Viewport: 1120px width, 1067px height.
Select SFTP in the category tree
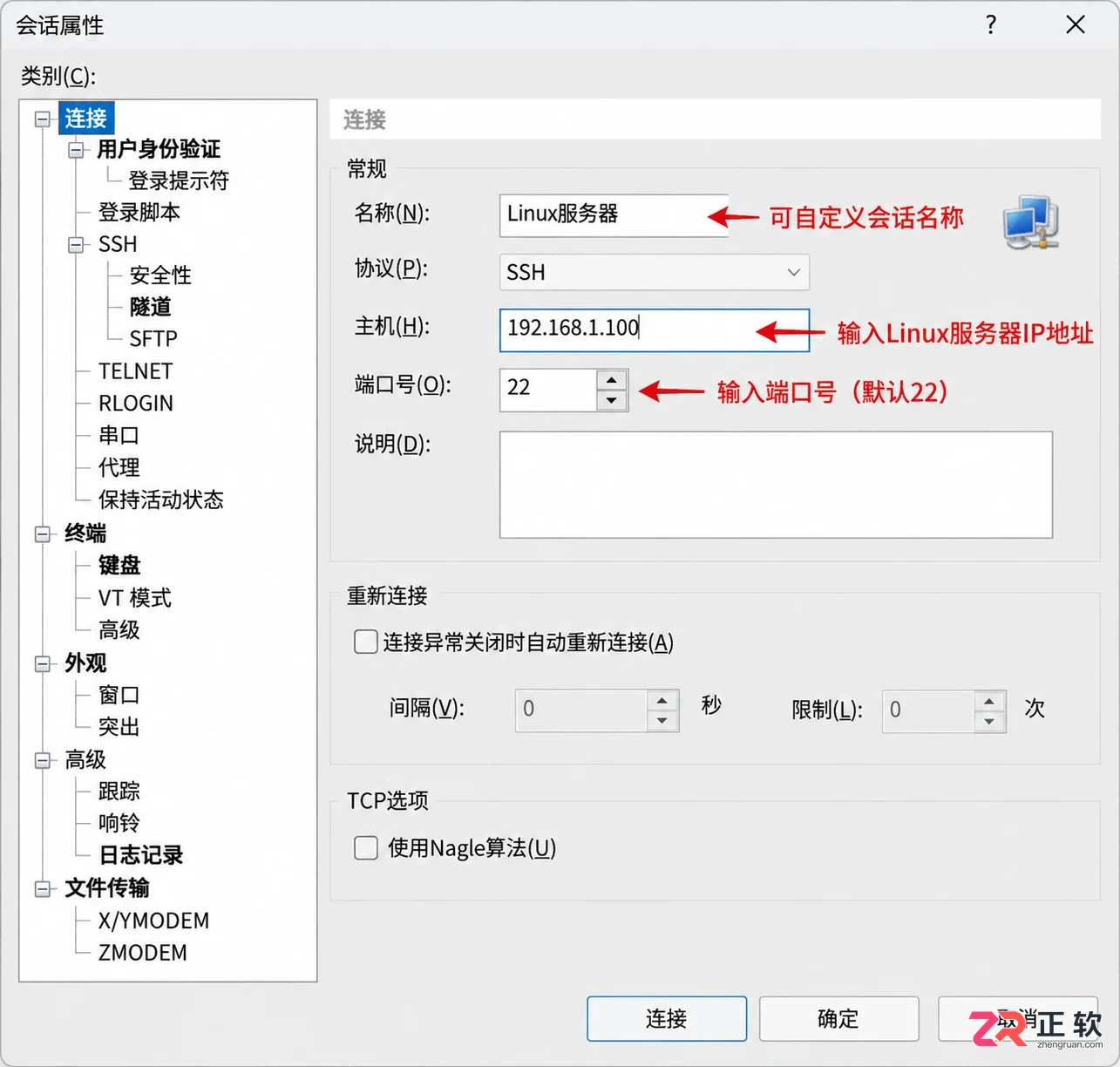pyautogui.click(x=153, y=338)
